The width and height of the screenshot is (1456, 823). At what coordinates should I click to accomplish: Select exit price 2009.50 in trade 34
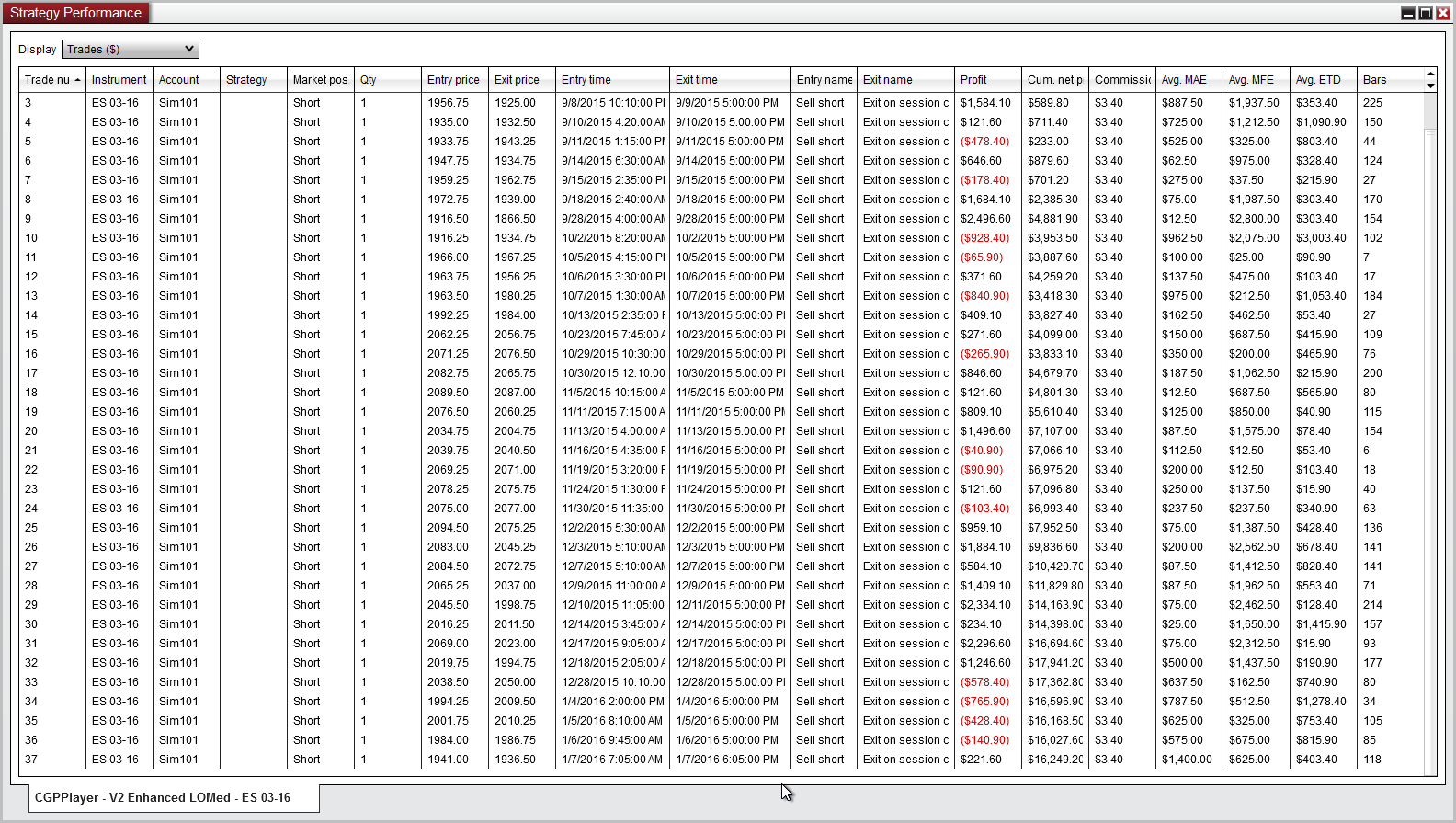click(515, 702)
